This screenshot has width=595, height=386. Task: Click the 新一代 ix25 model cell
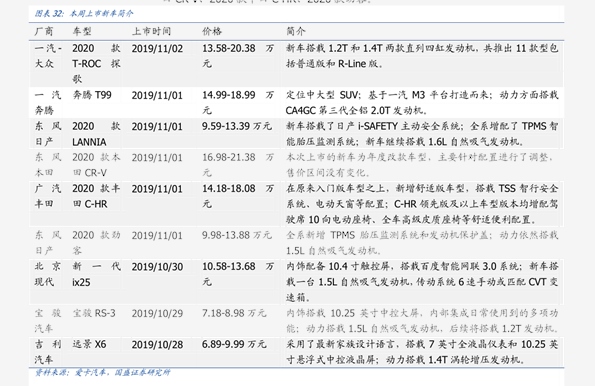point(96,274)
